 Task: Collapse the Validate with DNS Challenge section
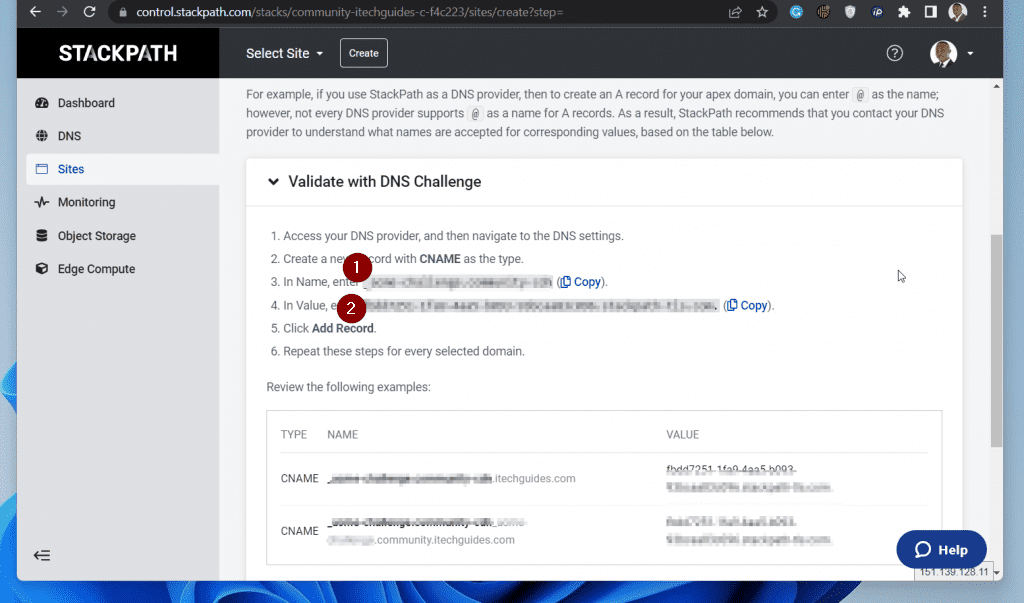pyautogui.click(x=274, y=182)
